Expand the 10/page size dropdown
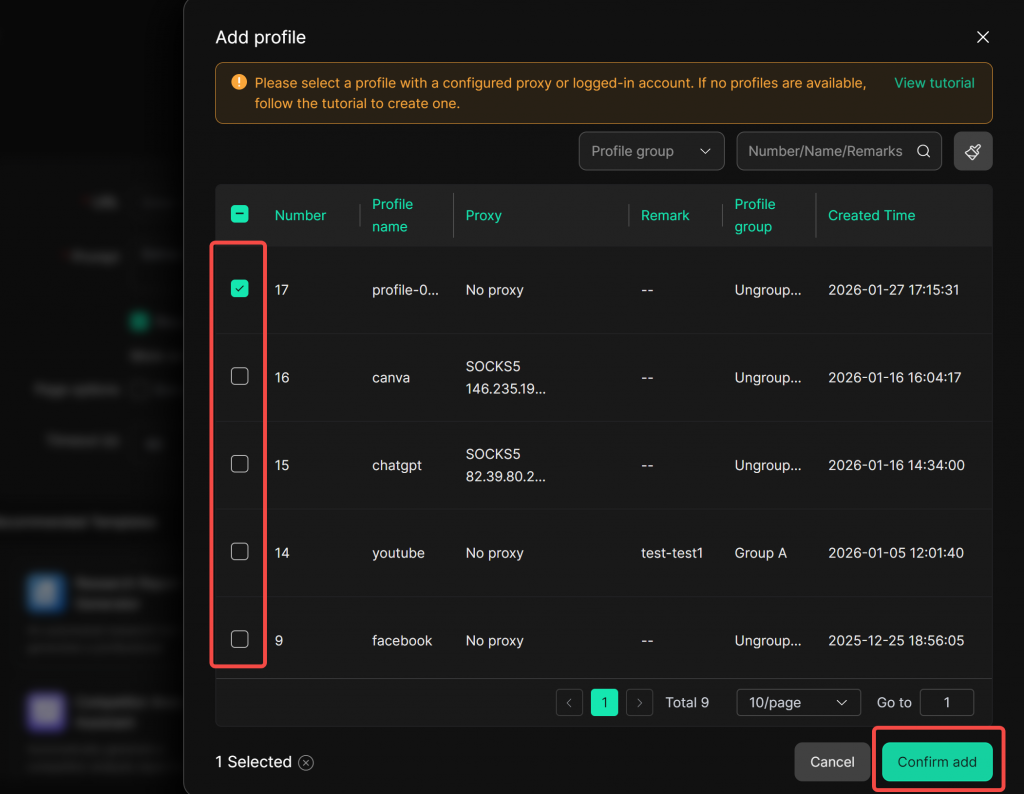 click(x=798, y=702)
